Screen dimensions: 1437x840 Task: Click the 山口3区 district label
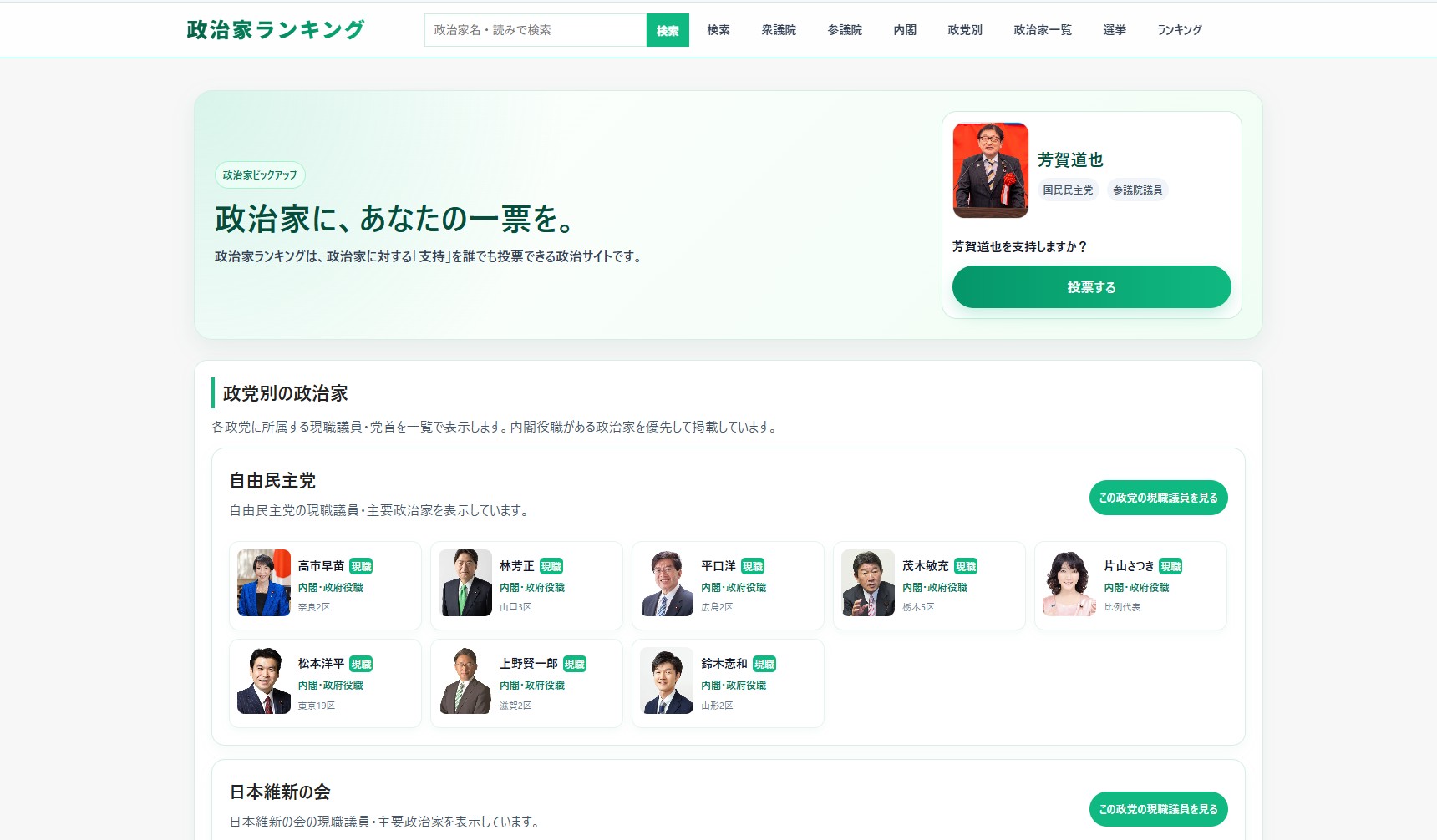coord(515,607)
